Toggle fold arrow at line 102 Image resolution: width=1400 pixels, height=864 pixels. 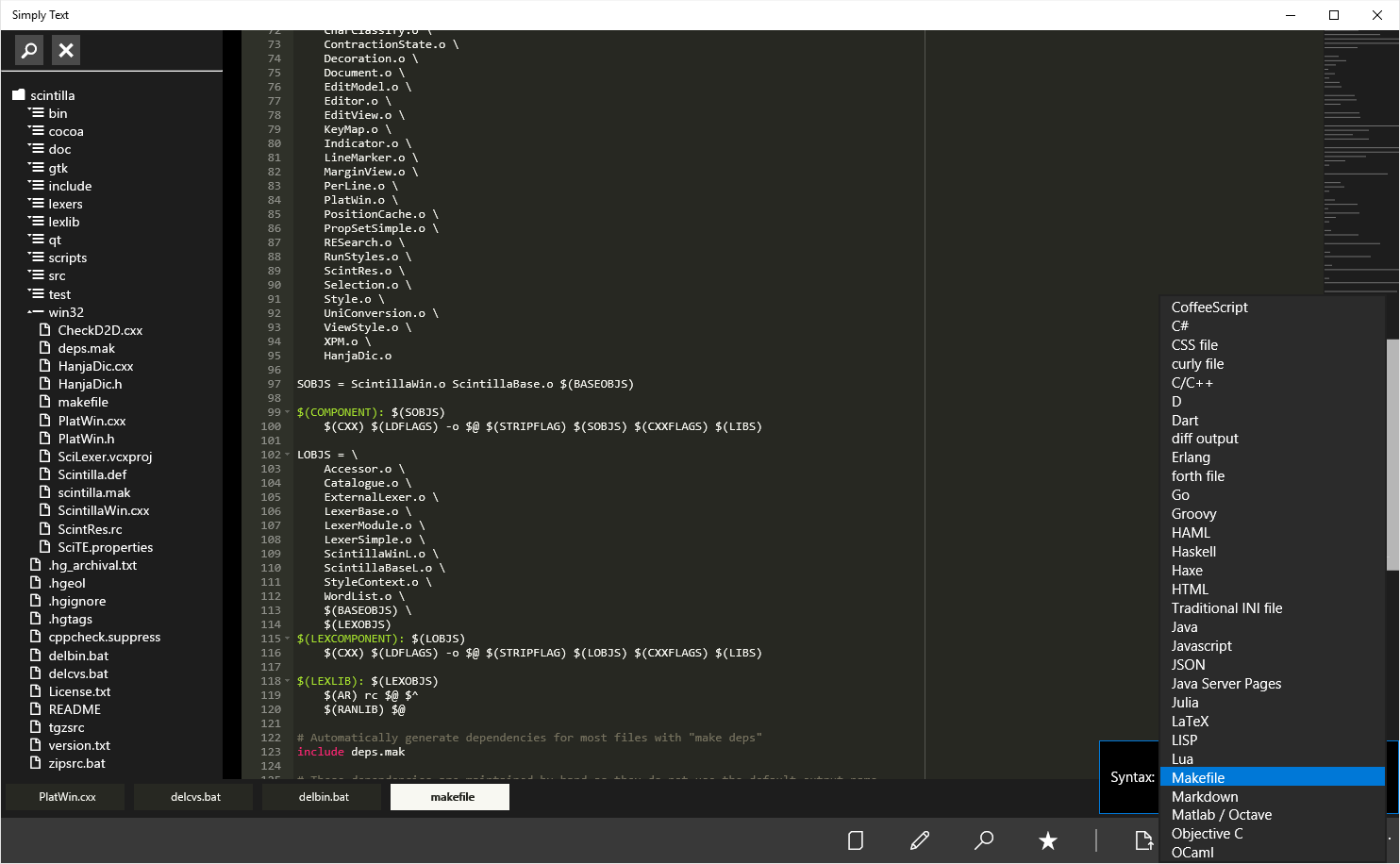click(x=288, y=455)
